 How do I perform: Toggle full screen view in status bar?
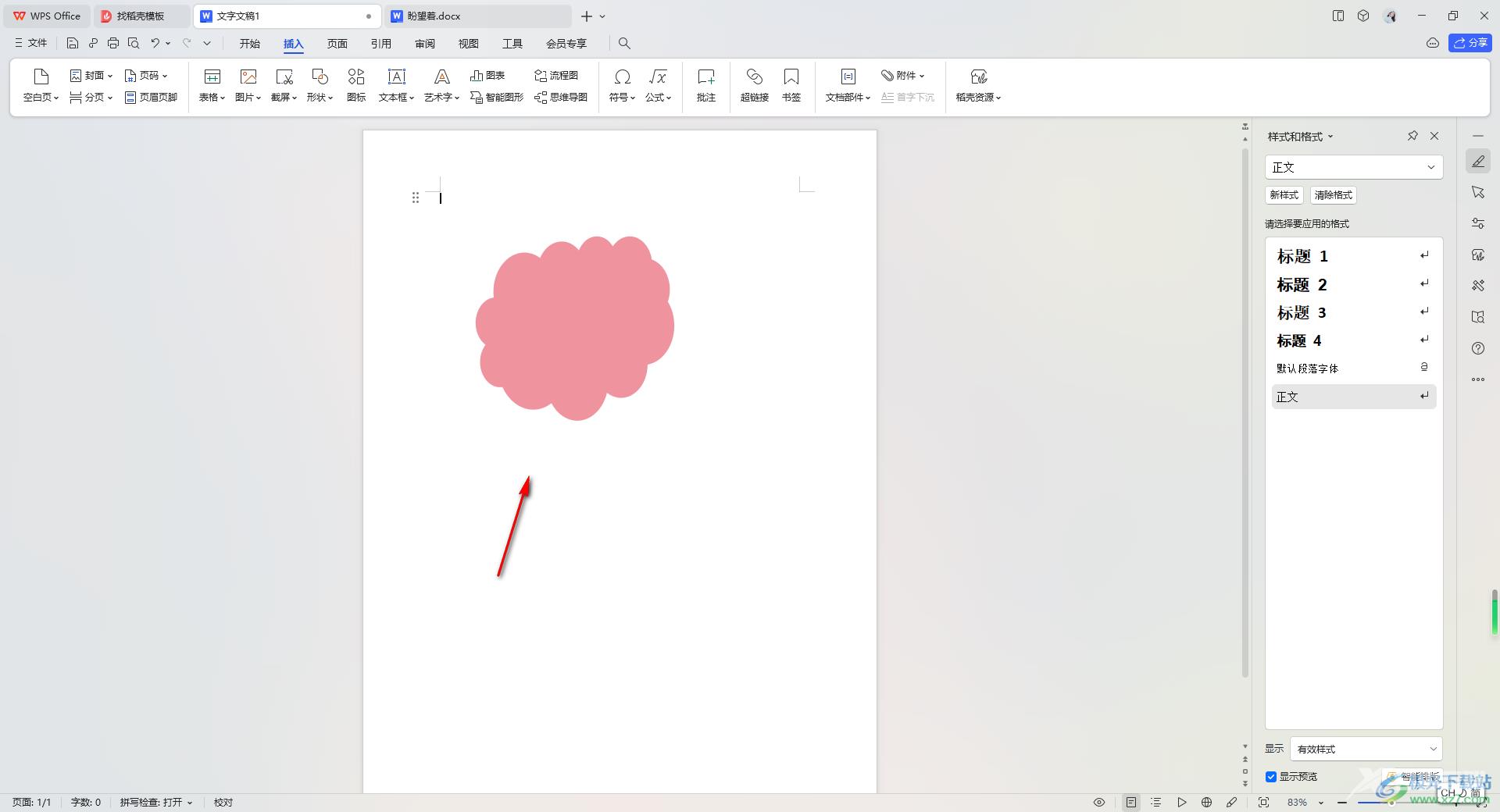pyautogui.click(x=1263, y=803)
